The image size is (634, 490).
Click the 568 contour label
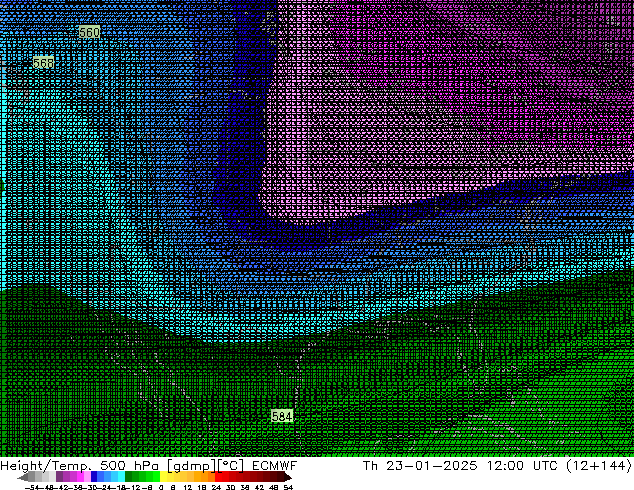(x=43, y=63)
